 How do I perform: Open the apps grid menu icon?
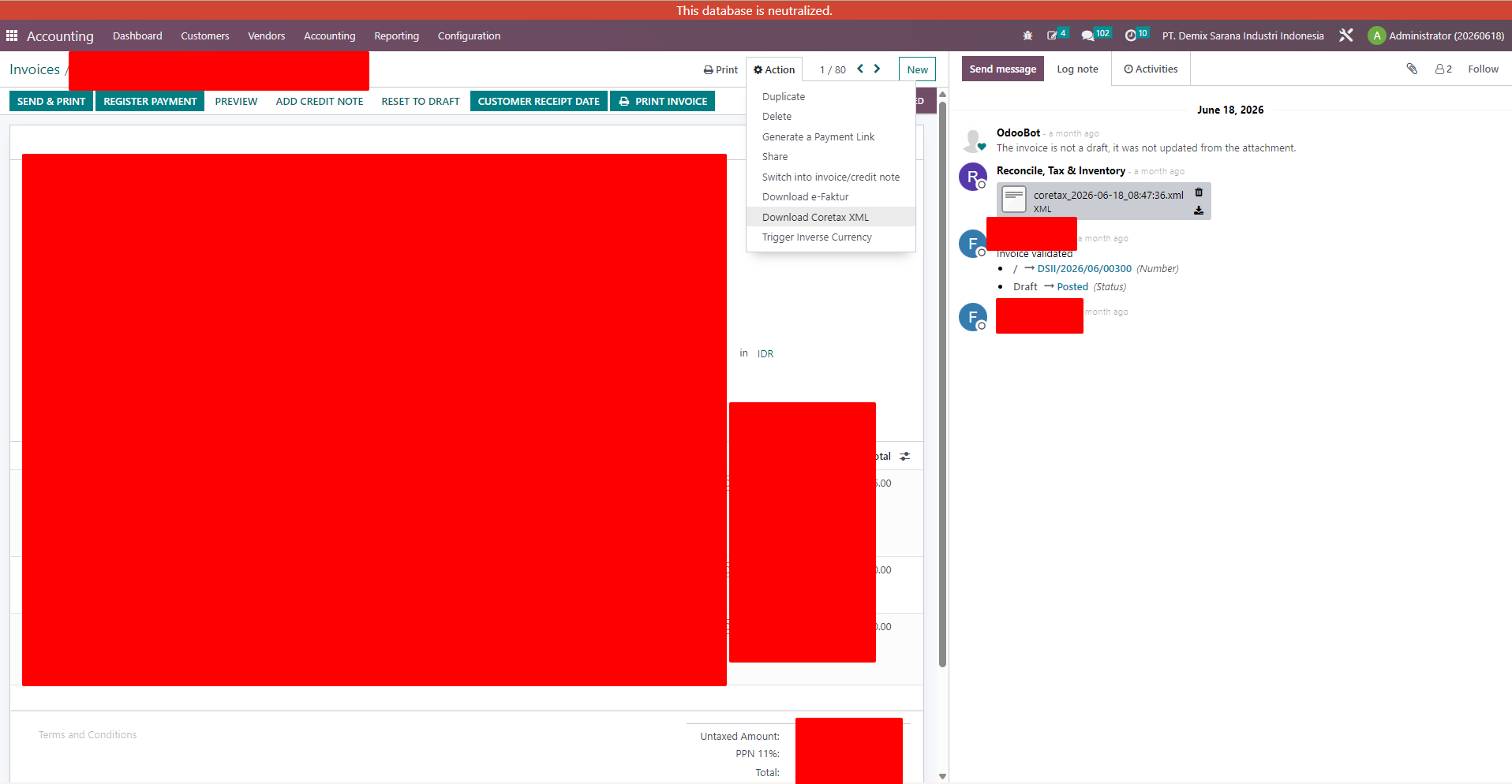[x=12, y=35]
